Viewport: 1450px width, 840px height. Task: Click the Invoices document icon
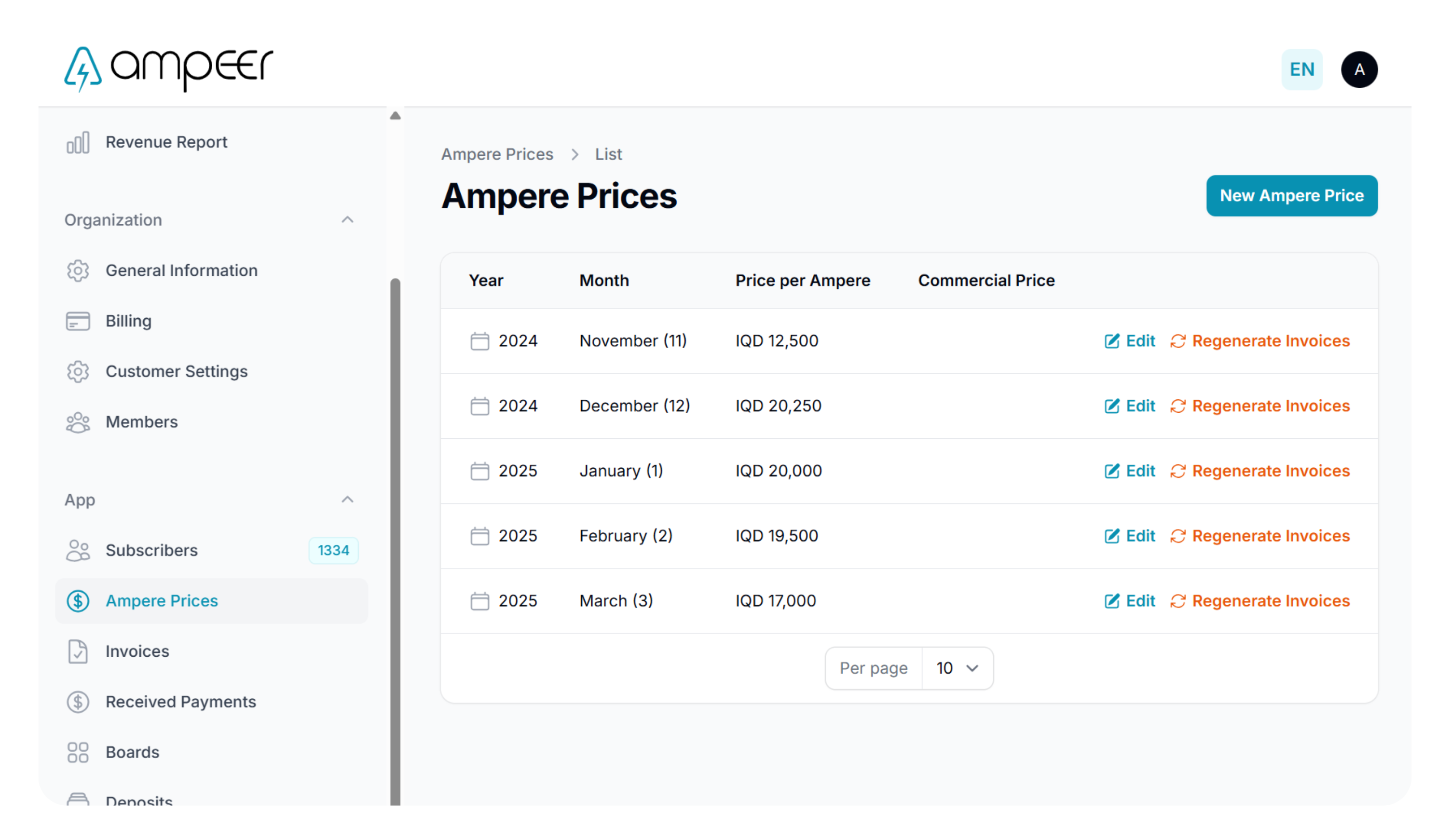pyautogui.click(x=78, y=651)
